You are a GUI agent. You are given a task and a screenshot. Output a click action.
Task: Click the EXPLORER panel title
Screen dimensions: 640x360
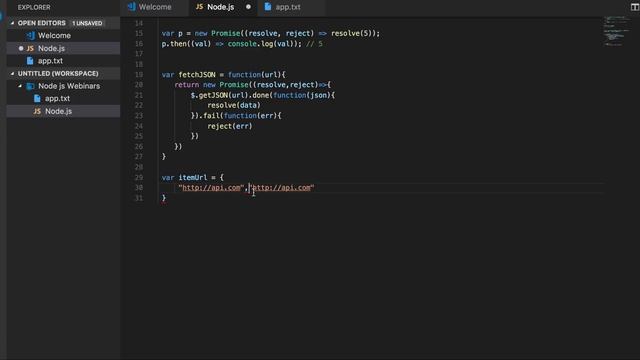[34, 7]
